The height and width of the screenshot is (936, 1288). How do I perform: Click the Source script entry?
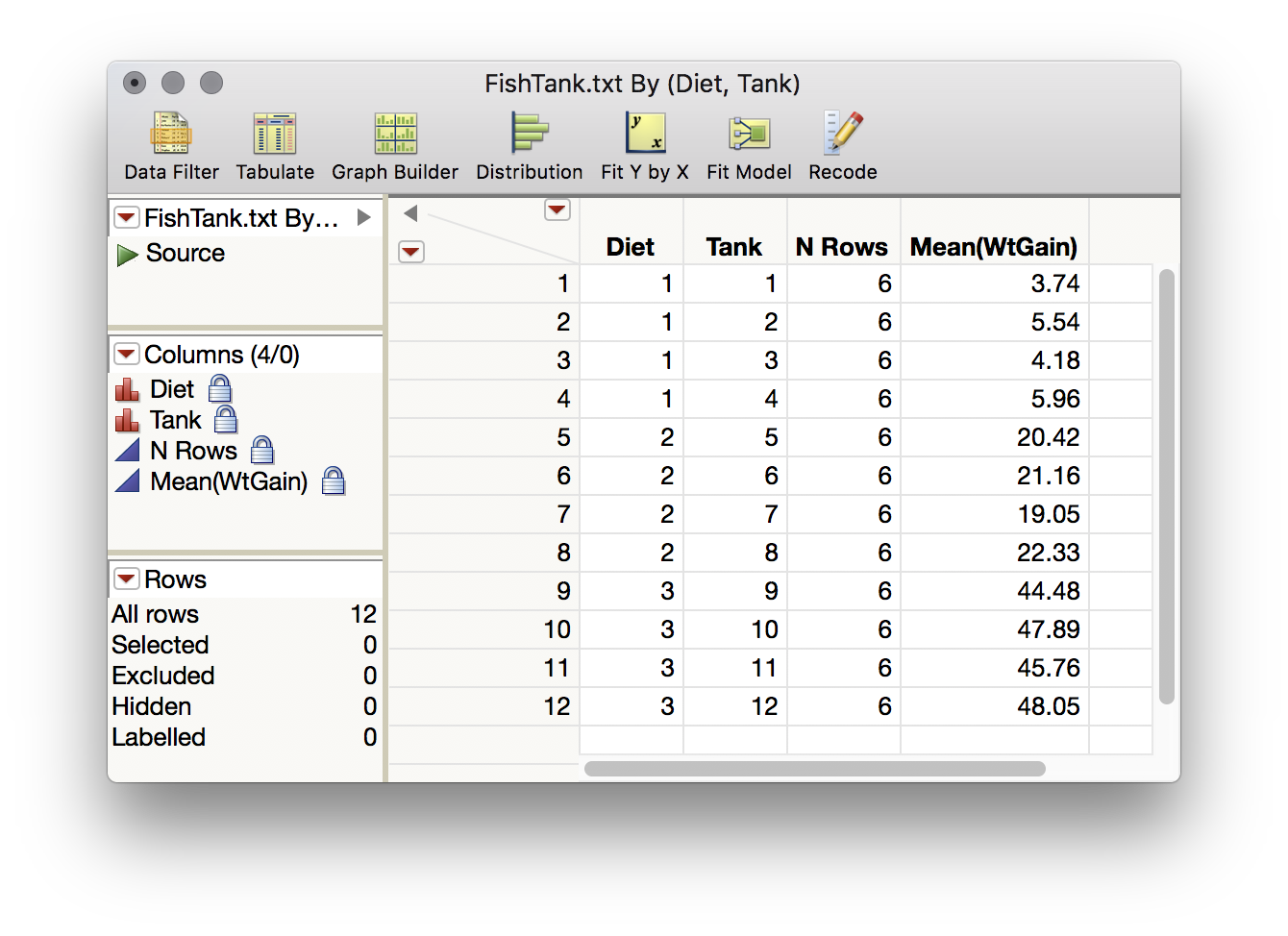click(x=186, y=253)
